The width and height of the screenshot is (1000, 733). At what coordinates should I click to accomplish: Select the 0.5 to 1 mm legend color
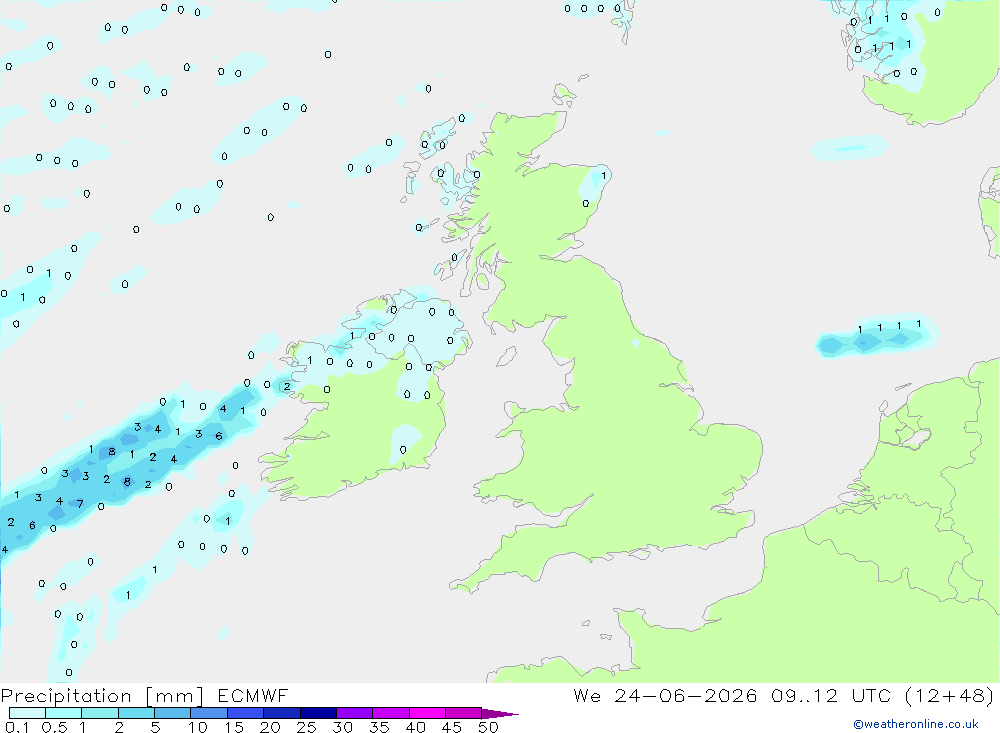click(x=64, y=713)
